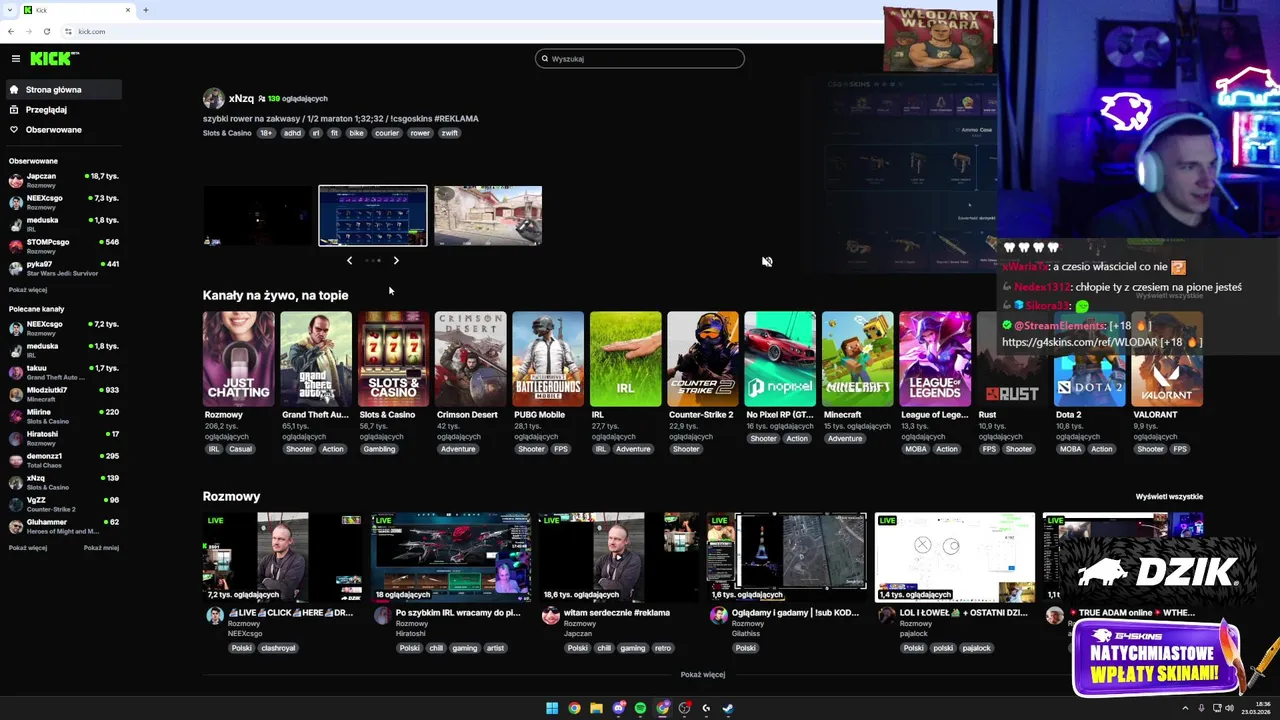Click Wyświetl wszystkie for Rozmowy

click(1169, 497)
